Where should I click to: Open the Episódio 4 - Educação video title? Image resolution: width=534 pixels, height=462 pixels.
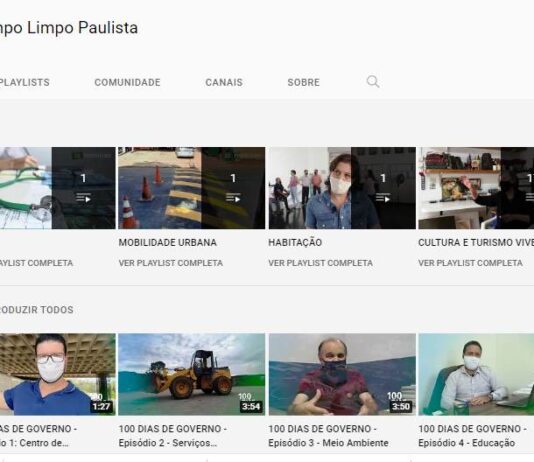tap(472, 436)
